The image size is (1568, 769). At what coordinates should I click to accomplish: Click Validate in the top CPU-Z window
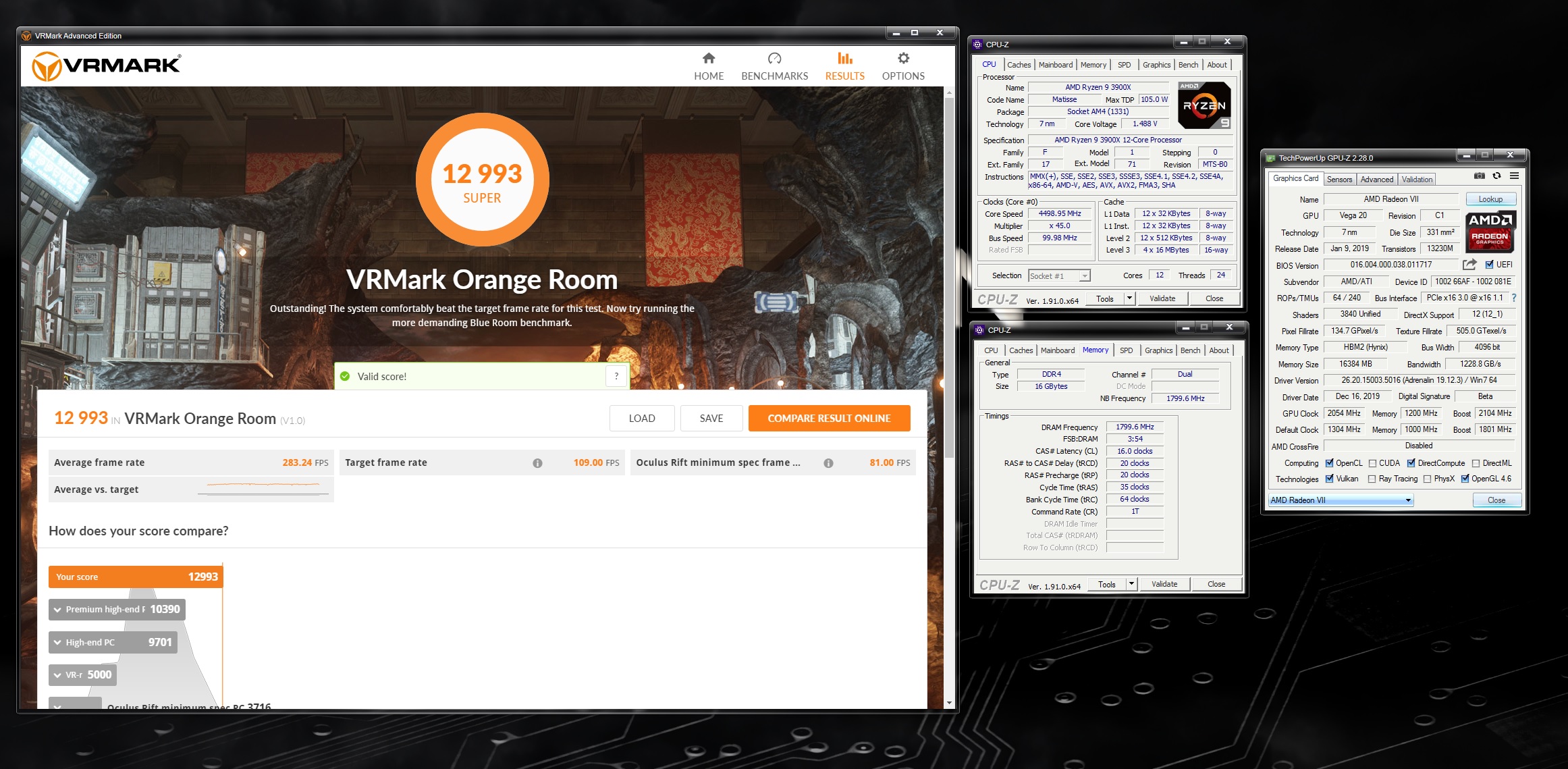1162,298
